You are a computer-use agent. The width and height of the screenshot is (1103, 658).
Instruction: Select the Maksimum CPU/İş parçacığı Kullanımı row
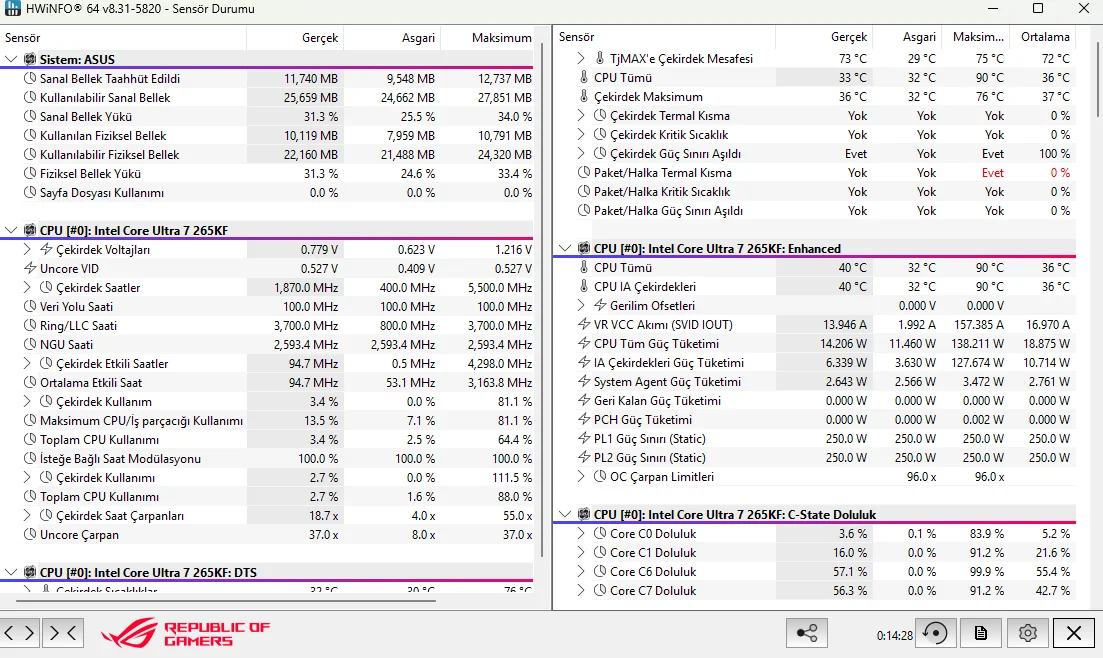[267, 420]
